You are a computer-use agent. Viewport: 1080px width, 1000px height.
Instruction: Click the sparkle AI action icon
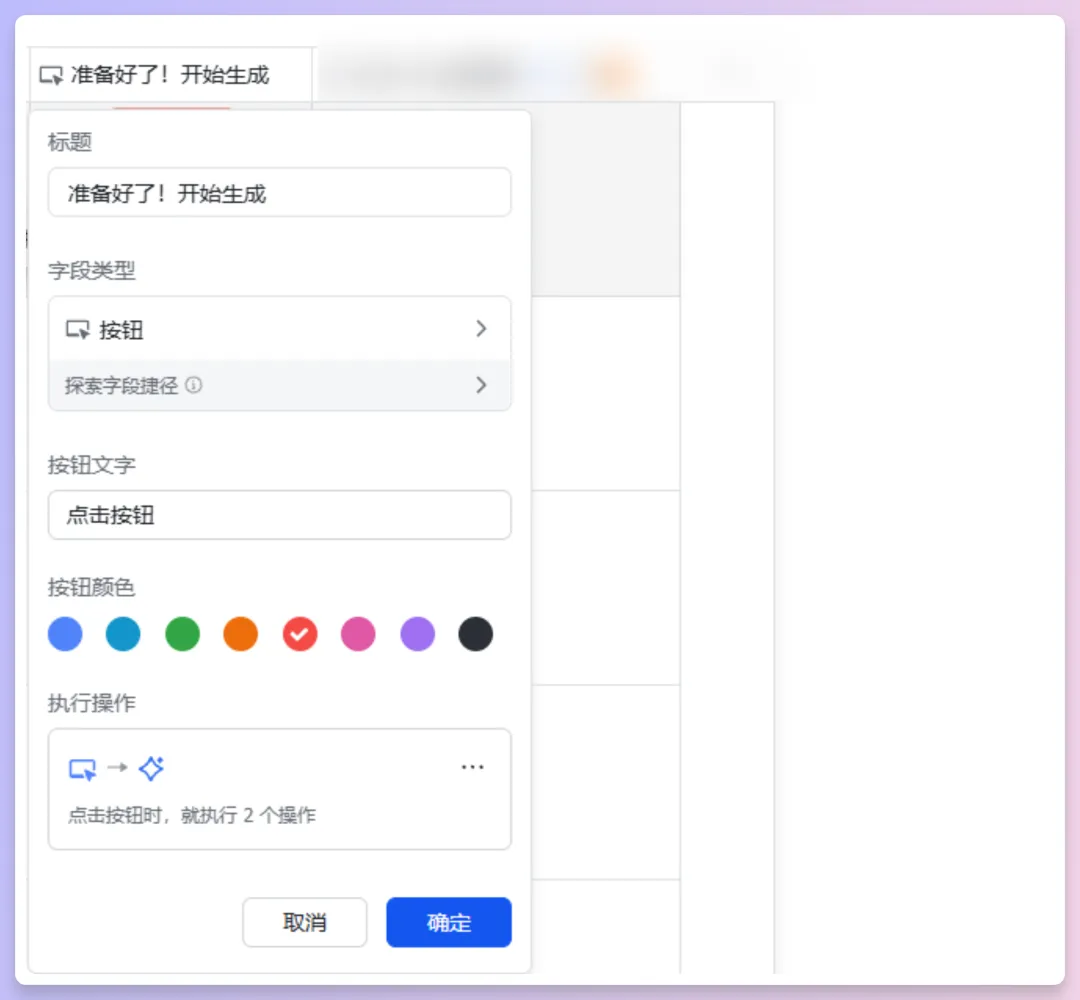click(x=152, y=769)
